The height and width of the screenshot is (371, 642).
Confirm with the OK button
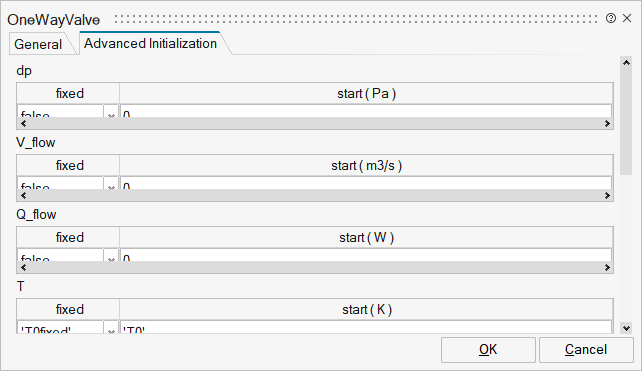488,350
